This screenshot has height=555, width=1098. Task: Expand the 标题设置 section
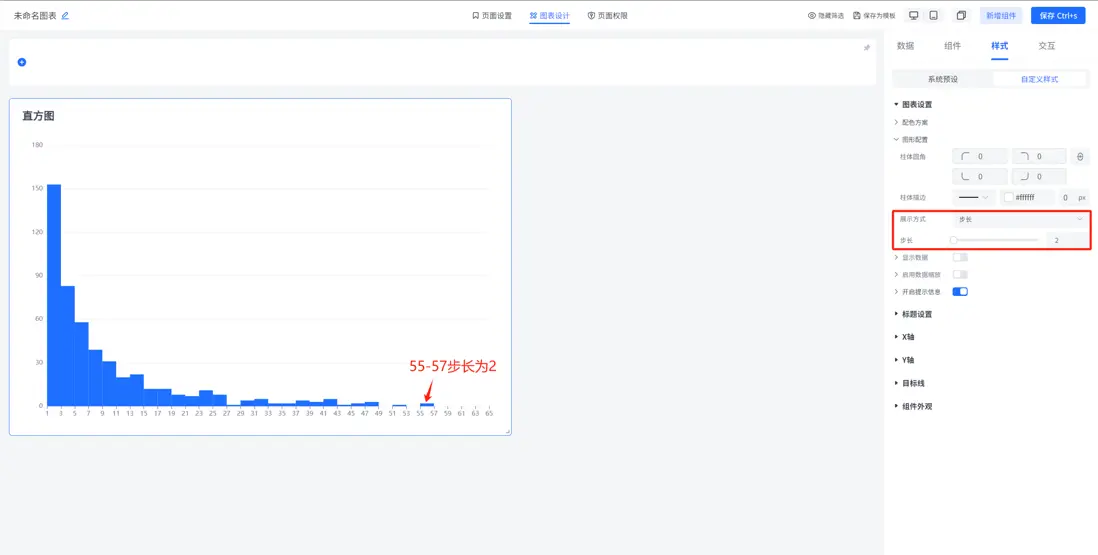pyautogui.click(x=917, y=314)
